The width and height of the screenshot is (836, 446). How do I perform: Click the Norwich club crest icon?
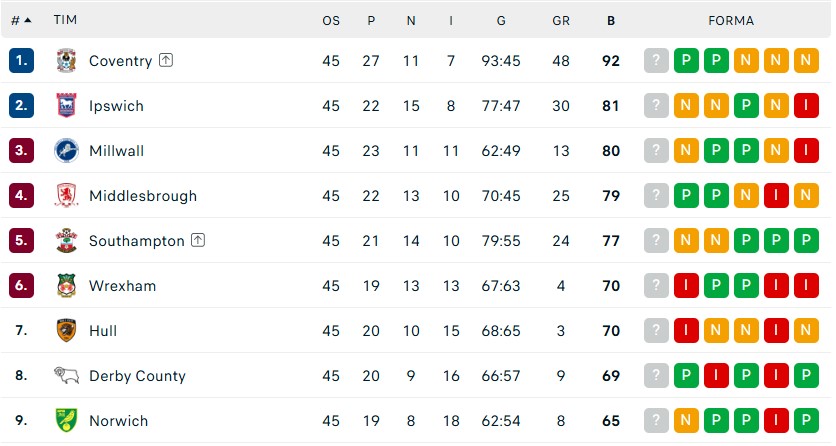[66, 421]
